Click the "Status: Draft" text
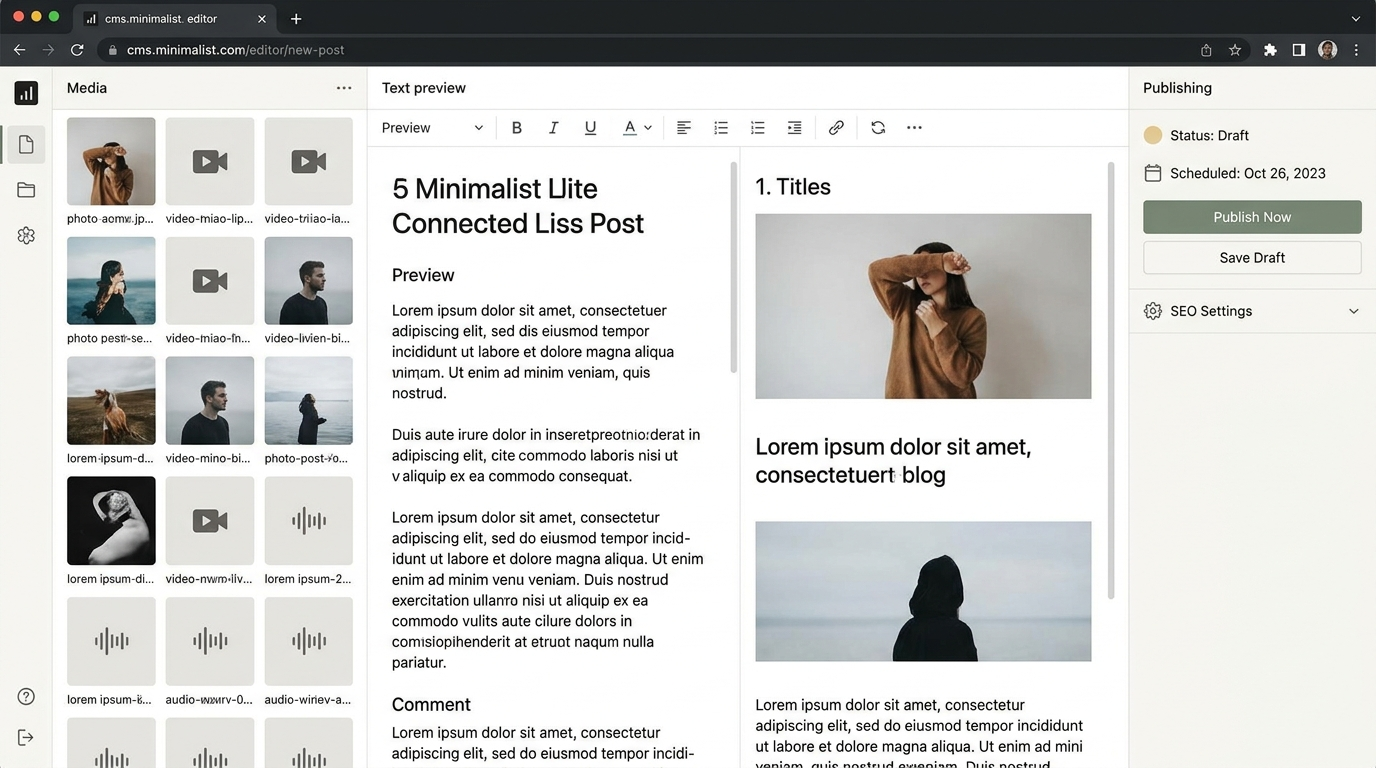1376x768 pixels. point(1209,135)
